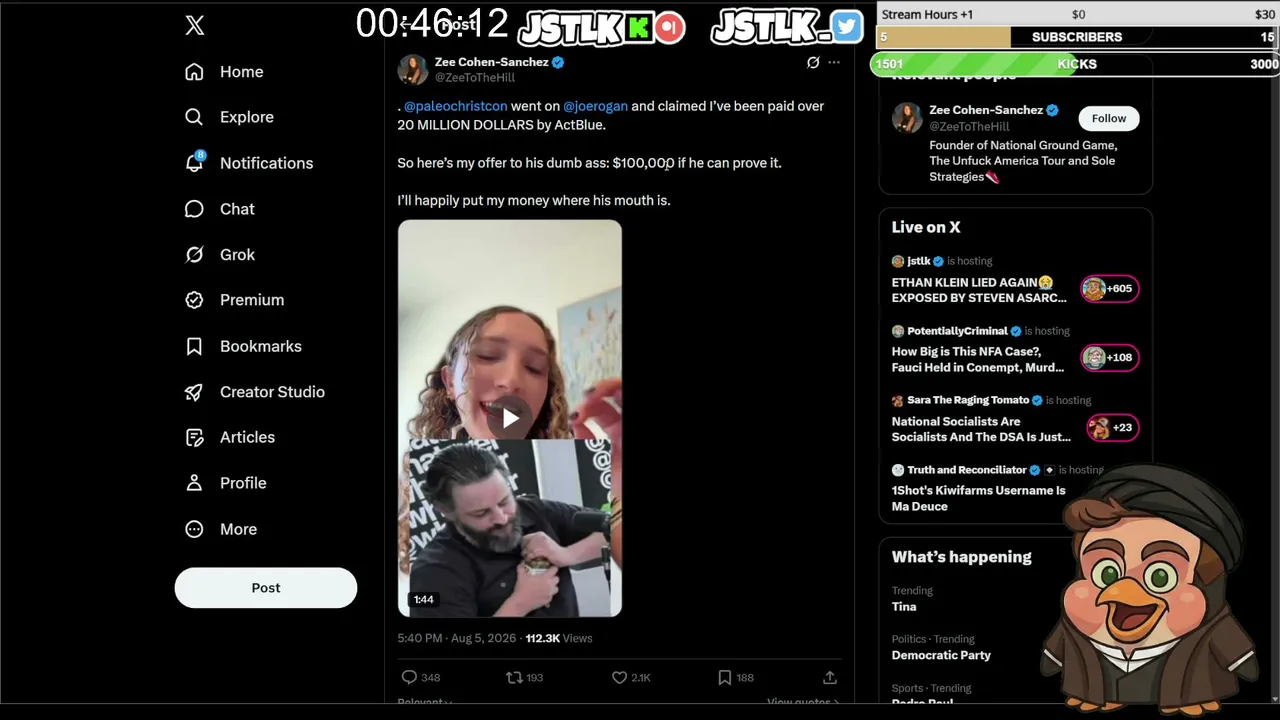Join Sara The Raging Tomato space +23 badge
The width and height of the screenshot is (1280, 720).
pos(1112,428)
